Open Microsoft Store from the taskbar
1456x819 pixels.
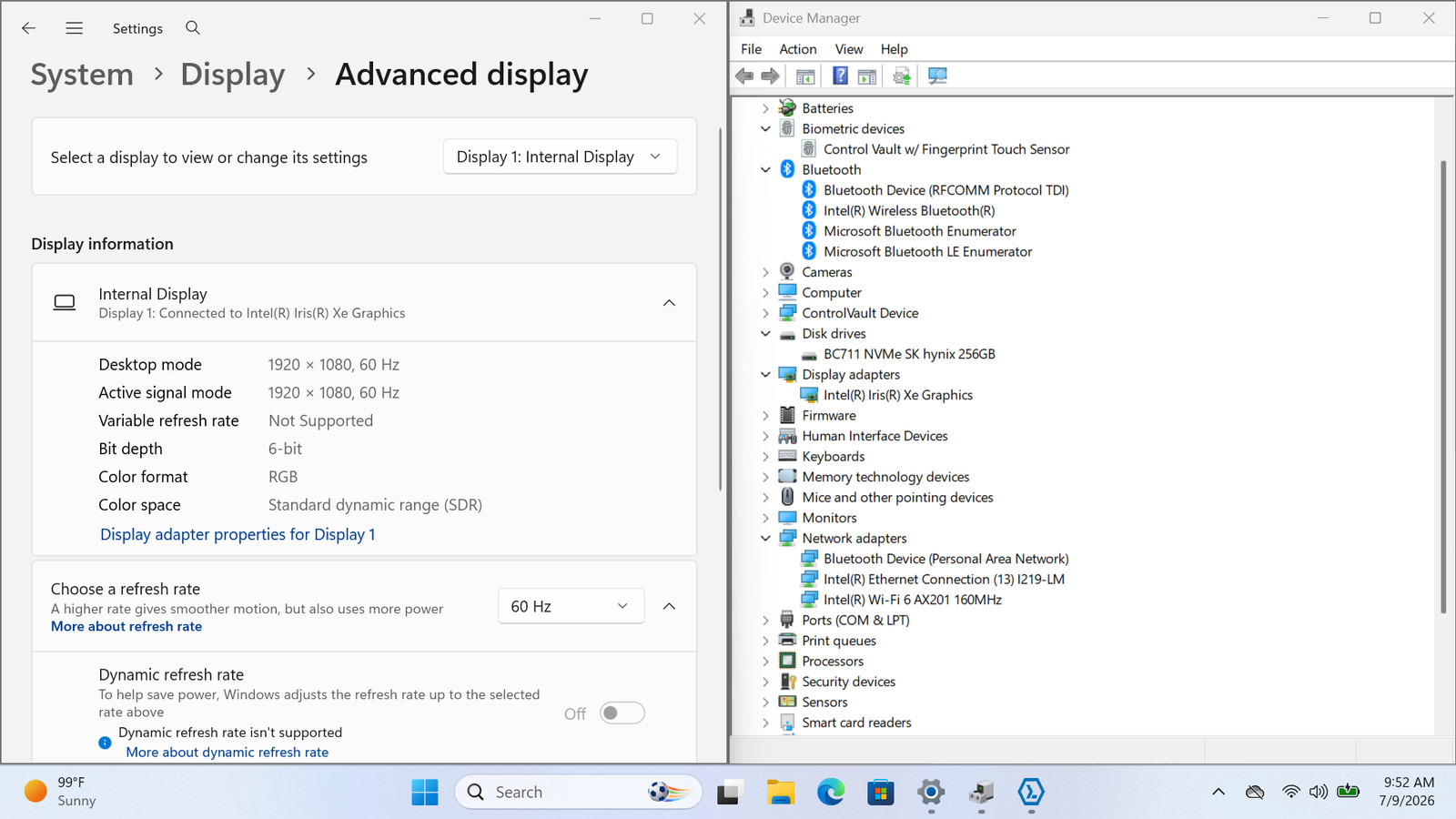coord(880,793)
